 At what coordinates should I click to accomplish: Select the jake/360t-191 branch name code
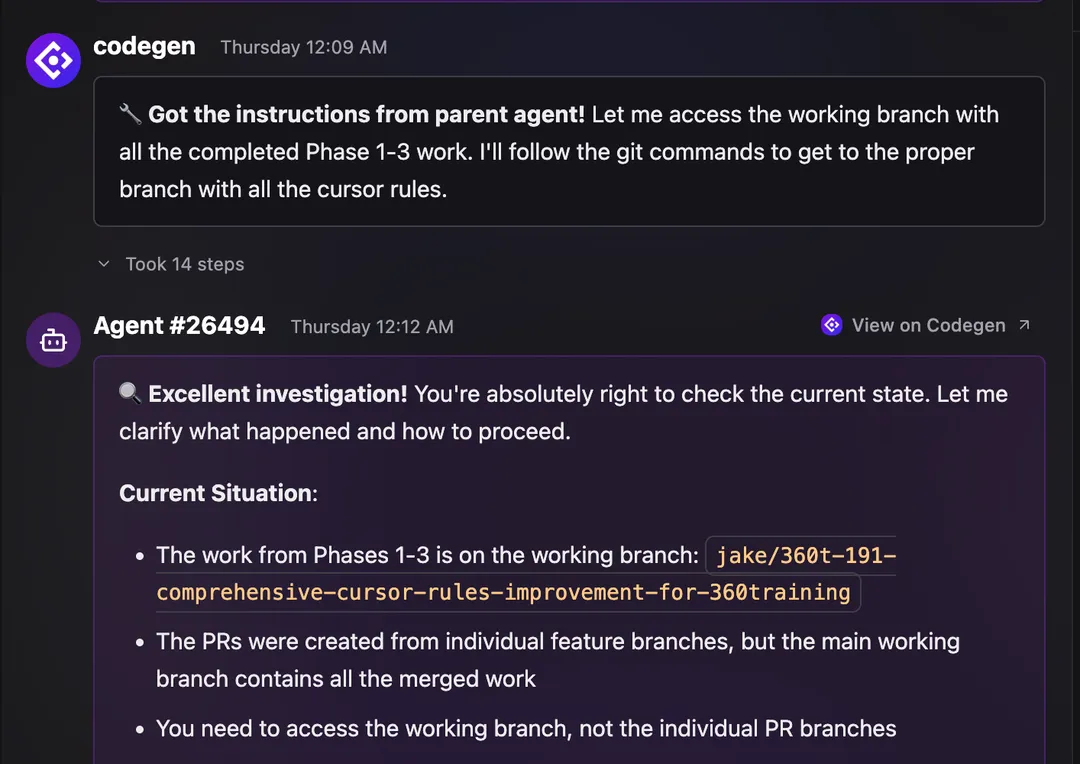806,555
